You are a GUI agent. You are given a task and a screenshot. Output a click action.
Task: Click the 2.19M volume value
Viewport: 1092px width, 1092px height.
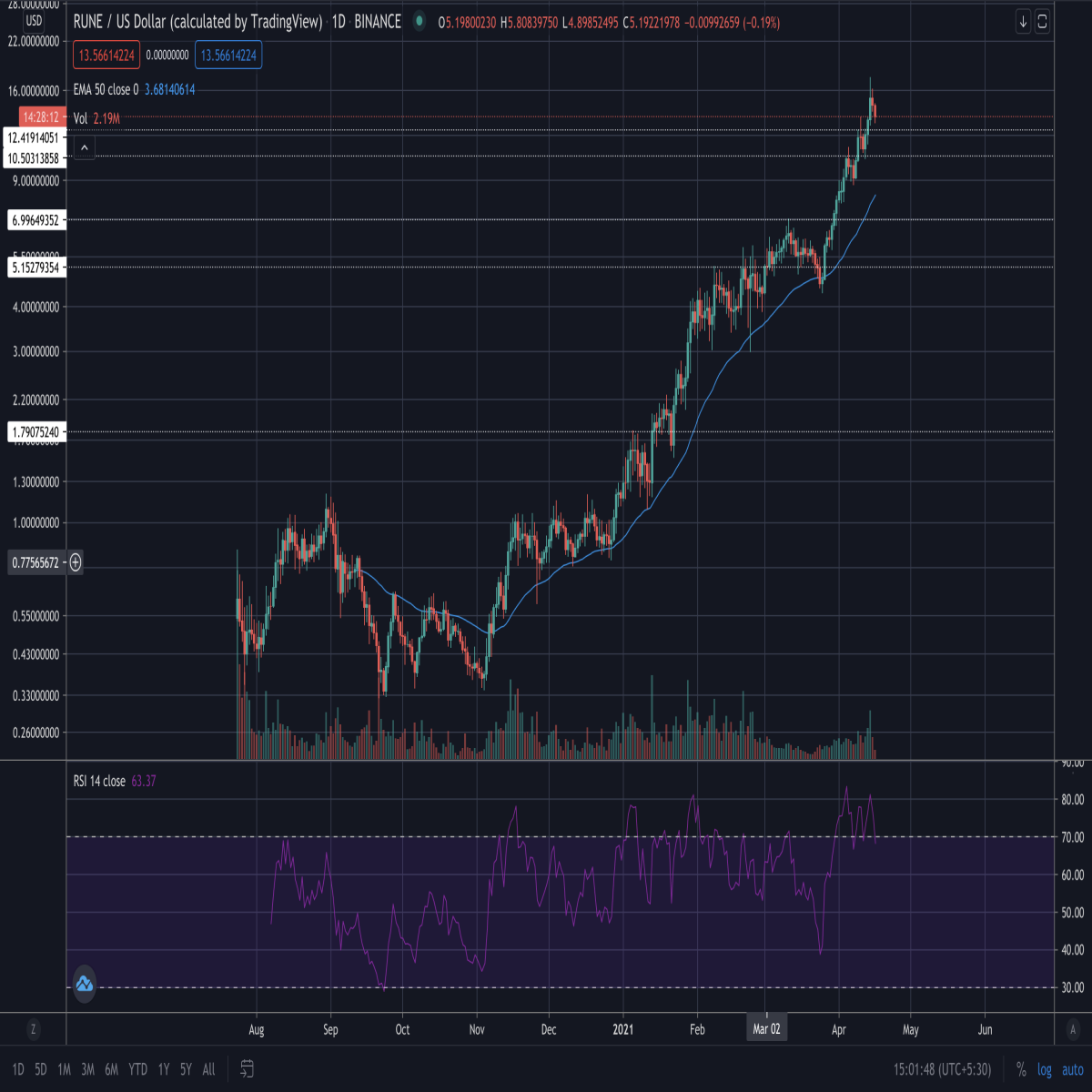pyautogui.click(x=106, y=118)
